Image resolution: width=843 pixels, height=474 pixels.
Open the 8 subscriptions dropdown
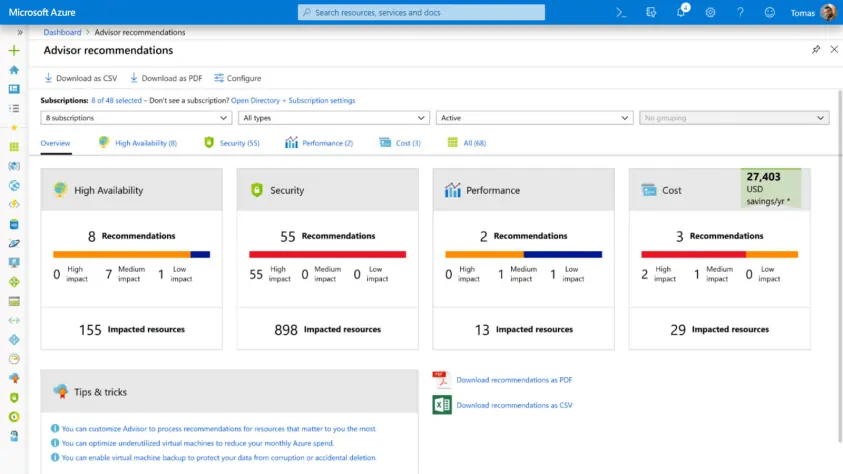tap(137, 118)
